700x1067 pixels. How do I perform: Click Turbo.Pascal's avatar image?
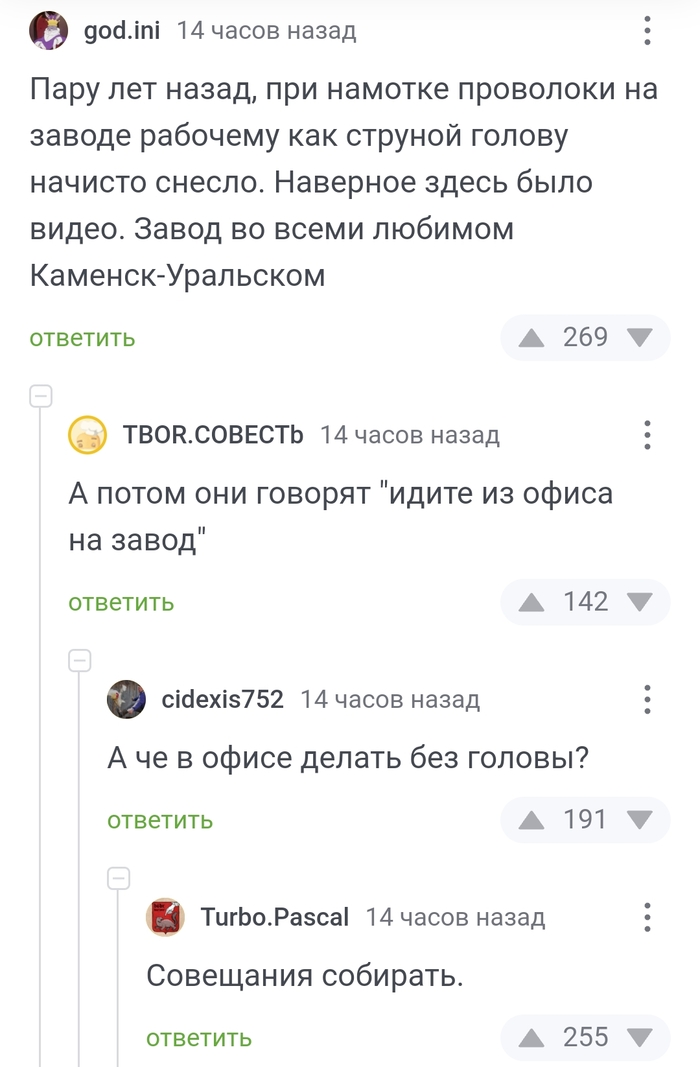click(166, 917)
